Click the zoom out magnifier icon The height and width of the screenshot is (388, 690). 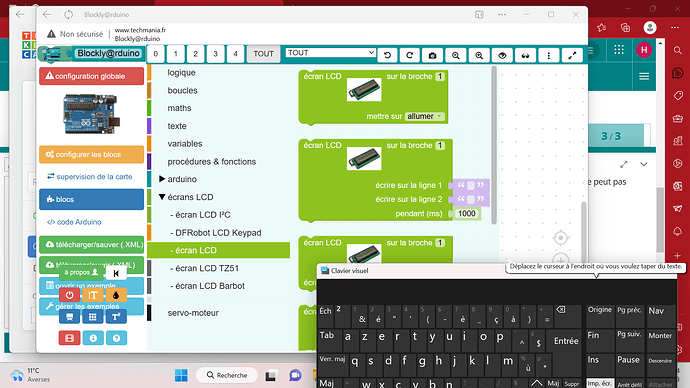[456, 55]
